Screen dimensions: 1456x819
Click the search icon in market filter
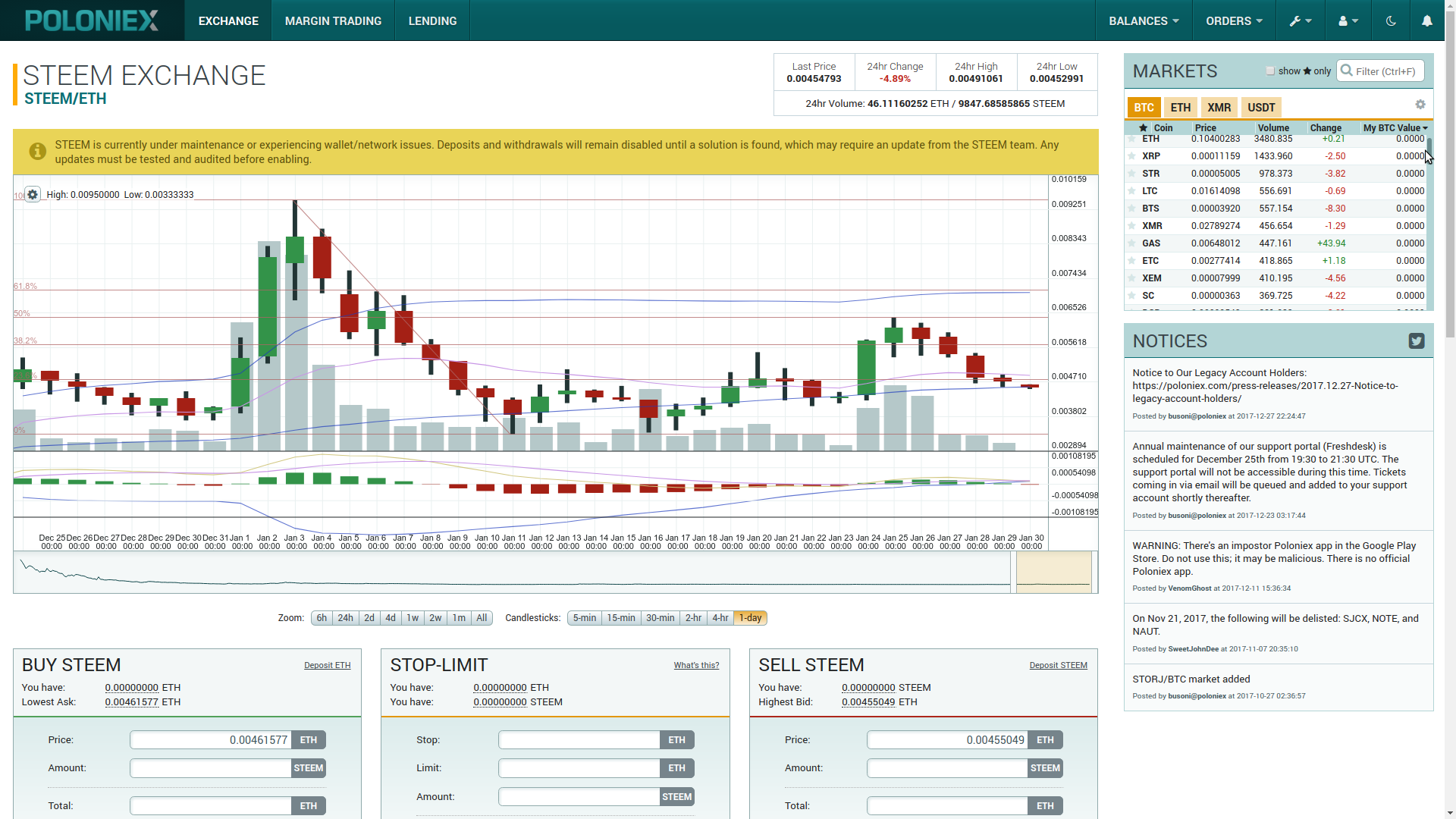click(1347, 71)
